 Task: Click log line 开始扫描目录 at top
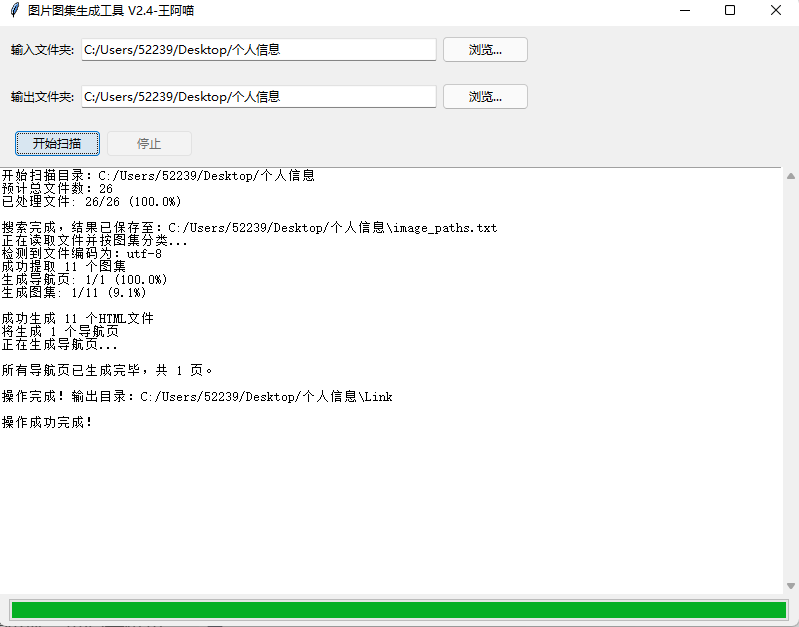point(158,176)
